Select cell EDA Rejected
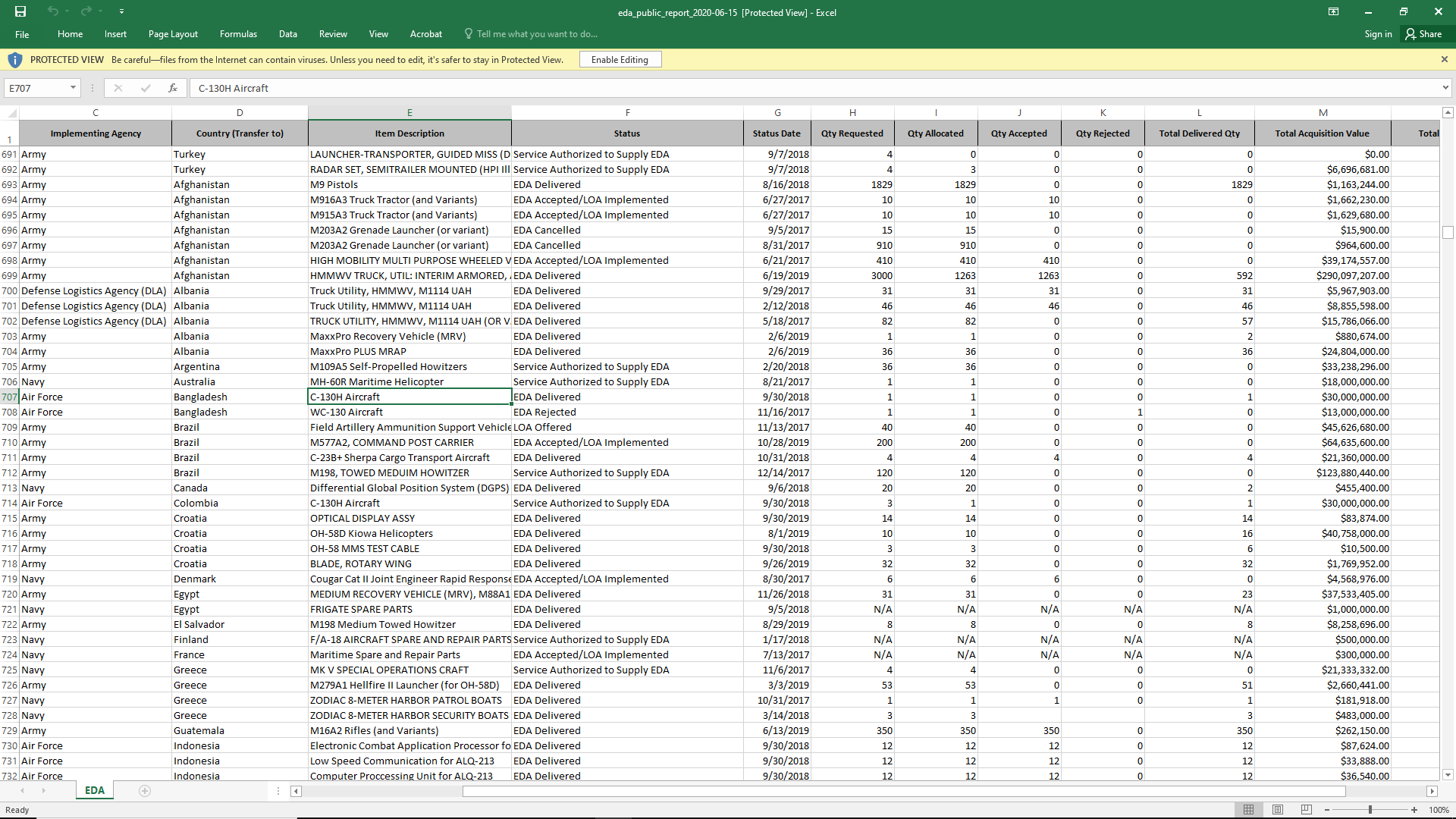This screenshot has height=819, width=1456. (x=627, y=412)
